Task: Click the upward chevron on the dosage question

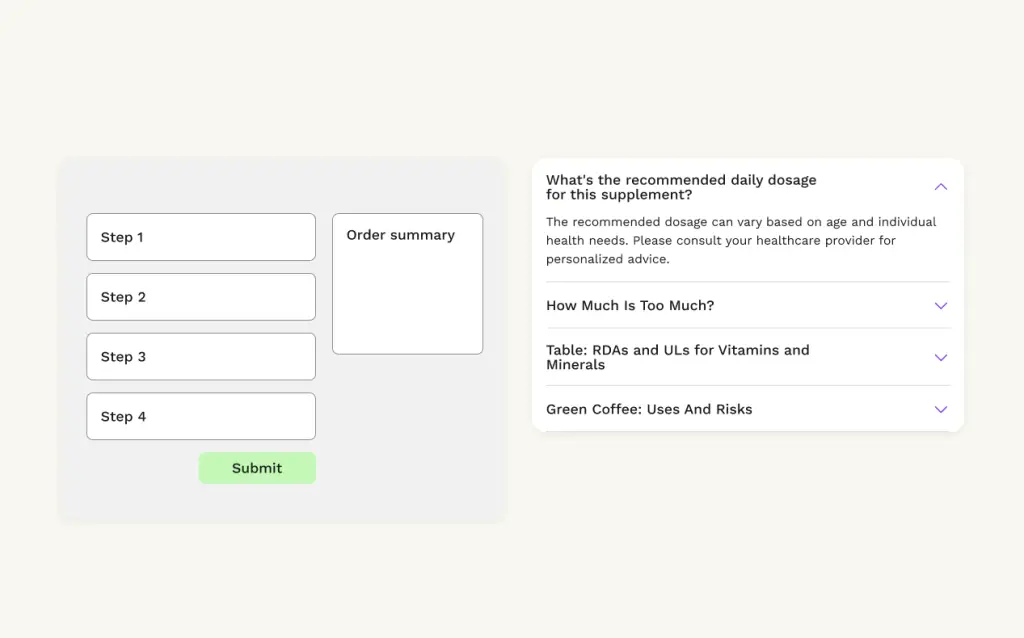Action: tap(940, 187)
